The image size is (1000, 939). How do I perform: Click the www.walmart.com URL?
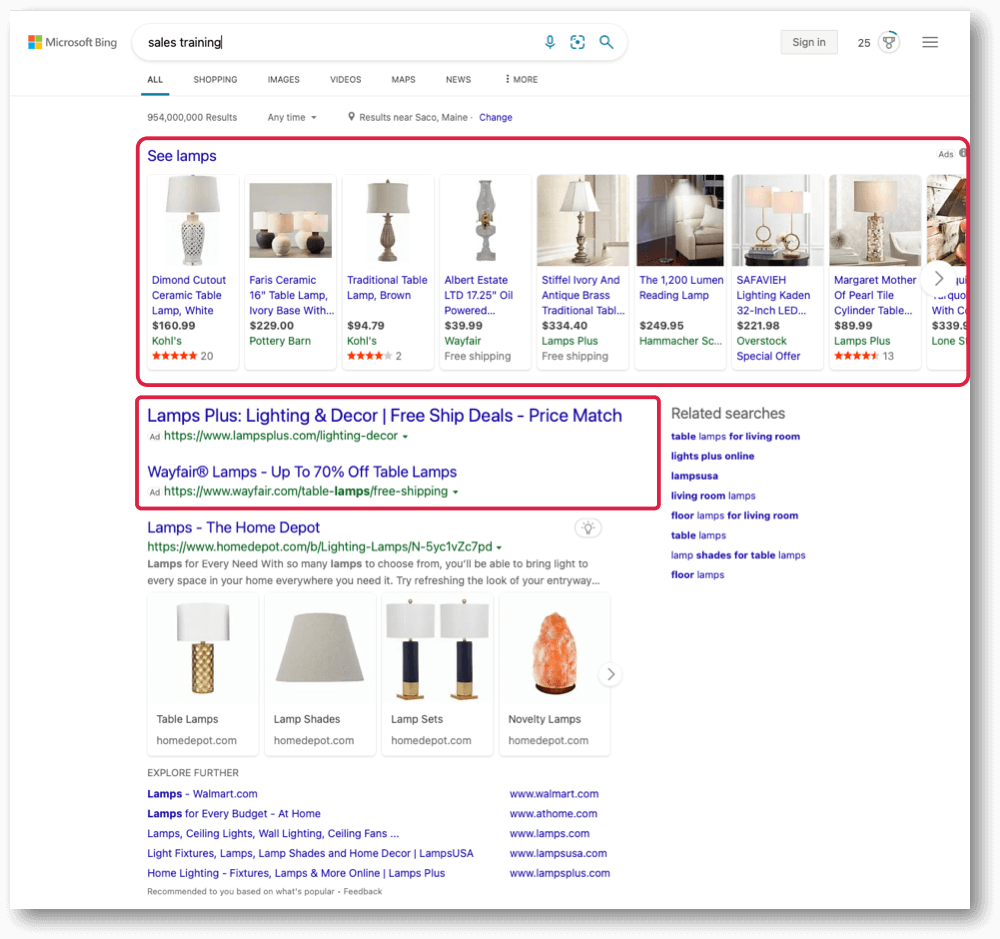click(x=554, y=794)
